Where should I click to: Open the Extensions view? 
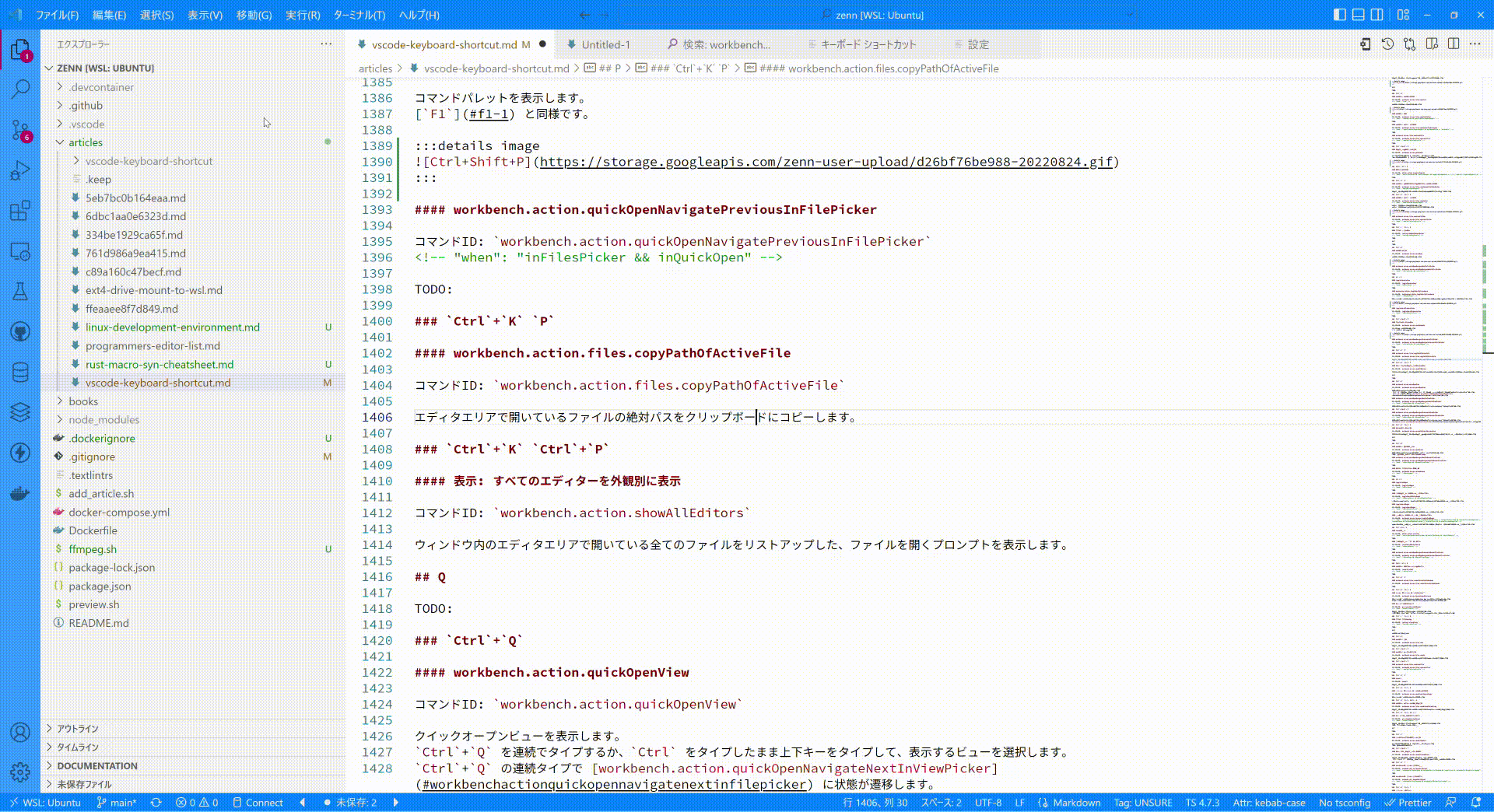point(20,211)
